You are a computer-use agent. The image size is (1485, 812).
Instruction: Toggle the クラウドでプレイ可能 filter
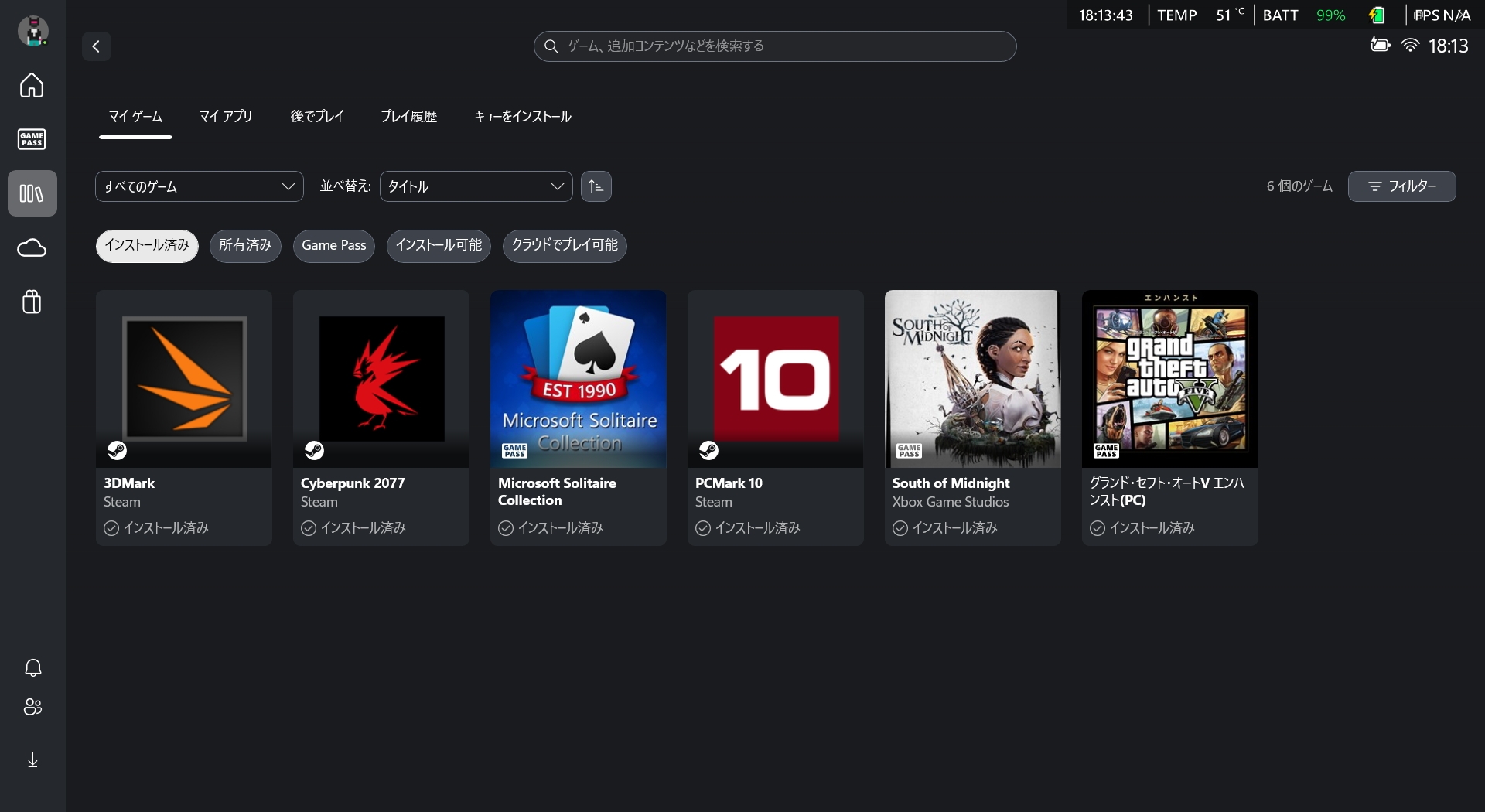[564, 246]
